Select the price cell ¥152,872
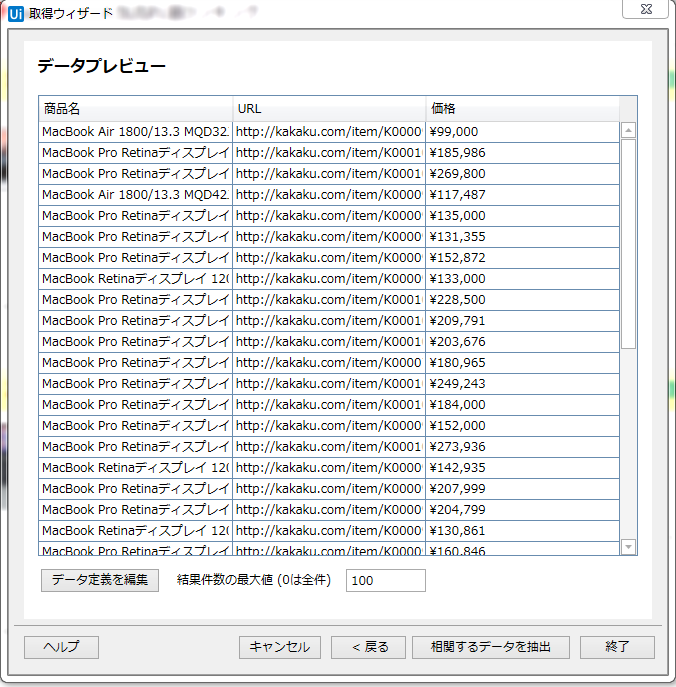Image resolution: width=676 pixels, height=687 pixels. [x=523, y=258]
